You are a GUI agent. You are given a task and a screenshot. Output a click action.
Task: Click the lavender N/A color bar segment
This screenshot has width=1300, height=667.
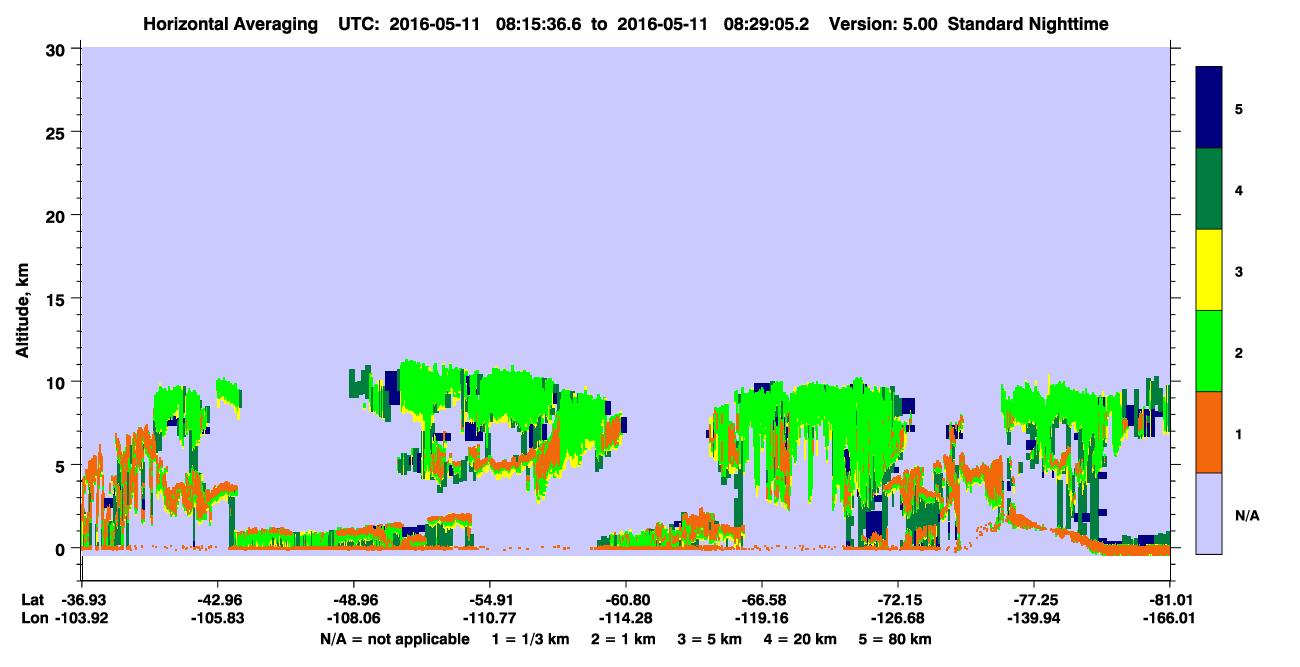pos(1209,513)
